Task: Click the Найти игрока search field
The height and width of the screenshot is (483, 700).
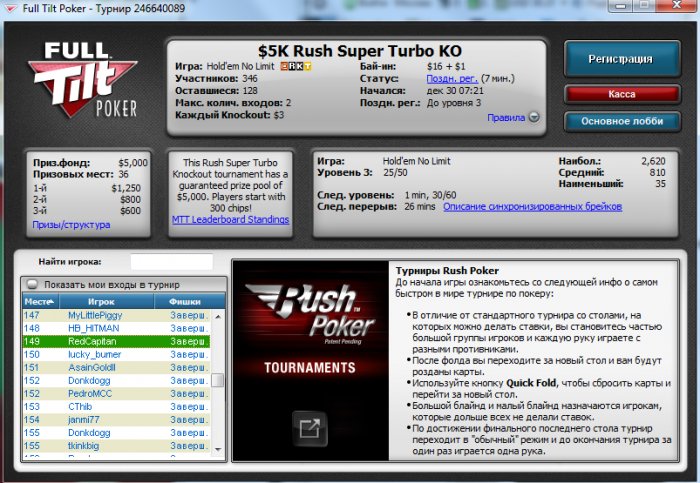Action: click(171, 262)
